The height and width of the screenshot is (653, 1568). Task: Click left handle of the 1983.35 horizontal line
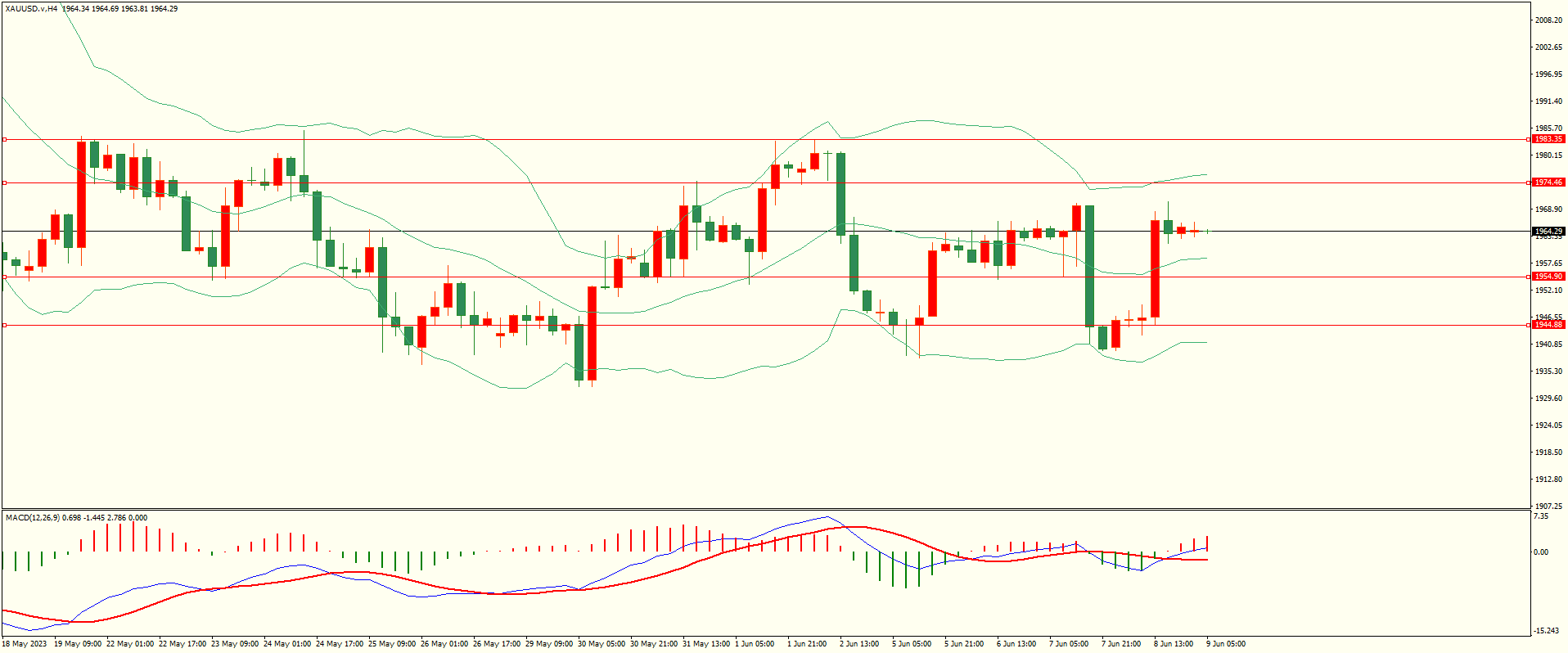[x=4, y=139]
